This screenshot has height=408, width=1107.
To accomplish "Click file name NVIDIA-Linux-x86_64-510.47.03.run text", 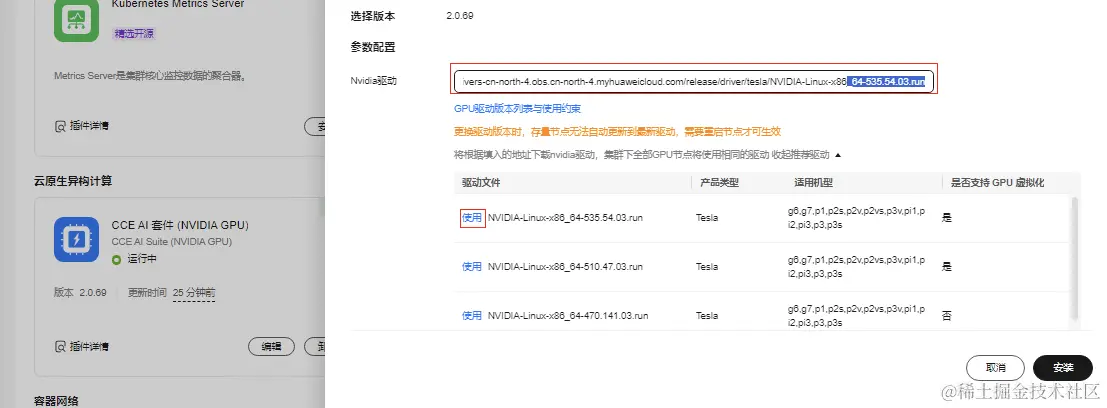I will [x=566, y=266].
